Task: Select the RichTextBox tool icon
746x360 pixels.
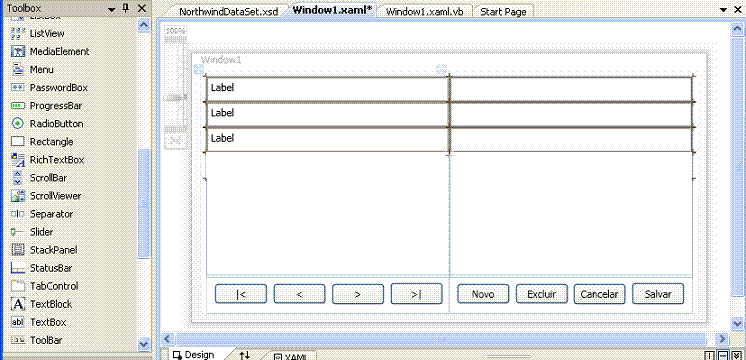Action: pyautogui.click(x=18, y=160)
